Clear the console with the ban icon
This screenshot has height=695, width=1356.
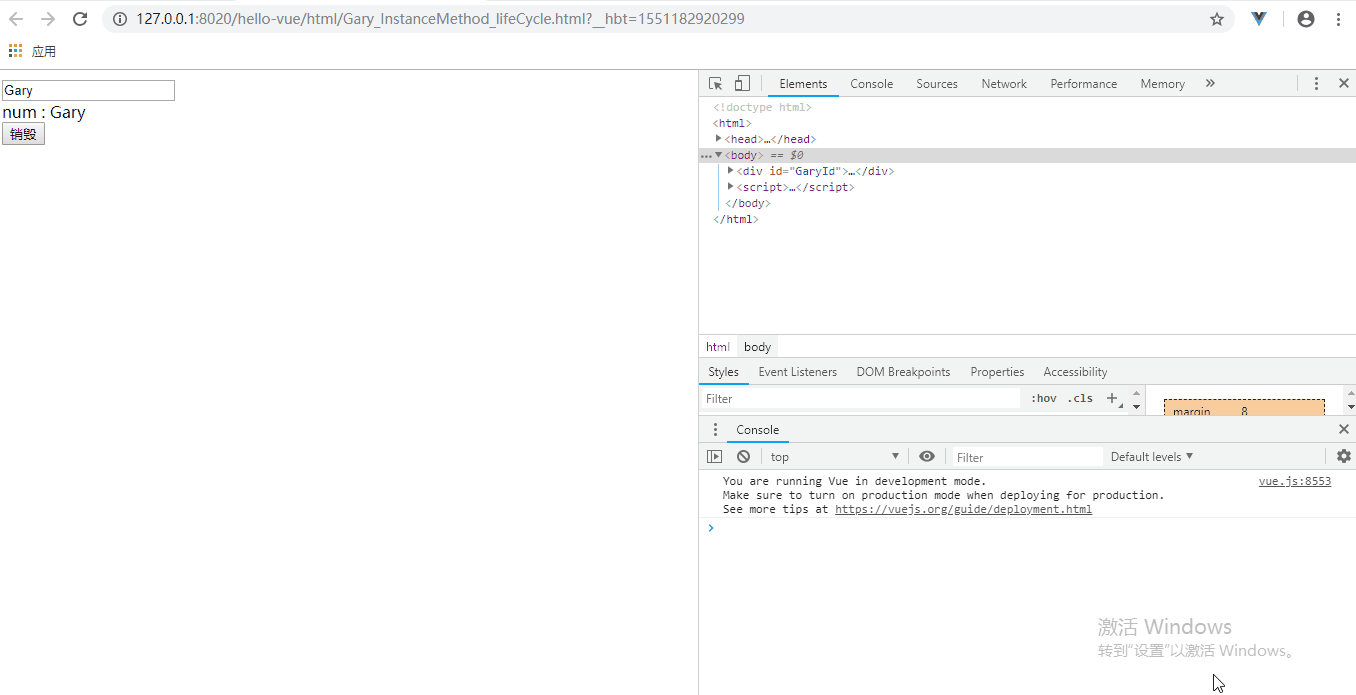point(743,456)
